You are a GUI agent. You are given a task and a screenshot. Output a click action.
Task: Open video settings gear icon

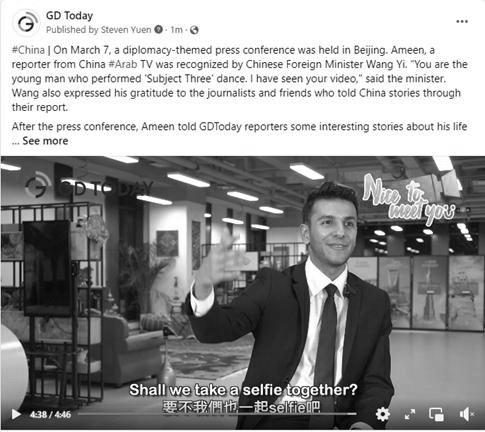[x=382, y=414]
